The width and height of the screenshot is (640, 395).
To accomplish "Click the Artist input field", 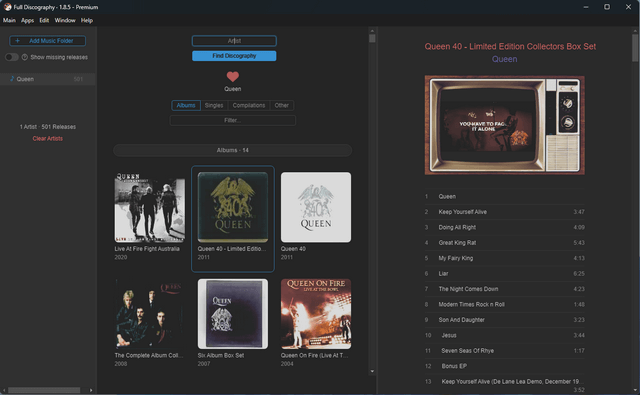I will tap(234, 41).
